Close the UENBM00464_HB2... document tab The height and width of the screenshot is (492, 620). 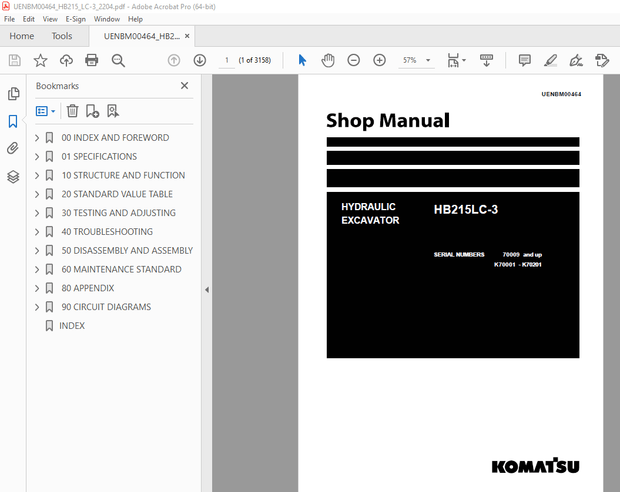[x=187, y=36]
